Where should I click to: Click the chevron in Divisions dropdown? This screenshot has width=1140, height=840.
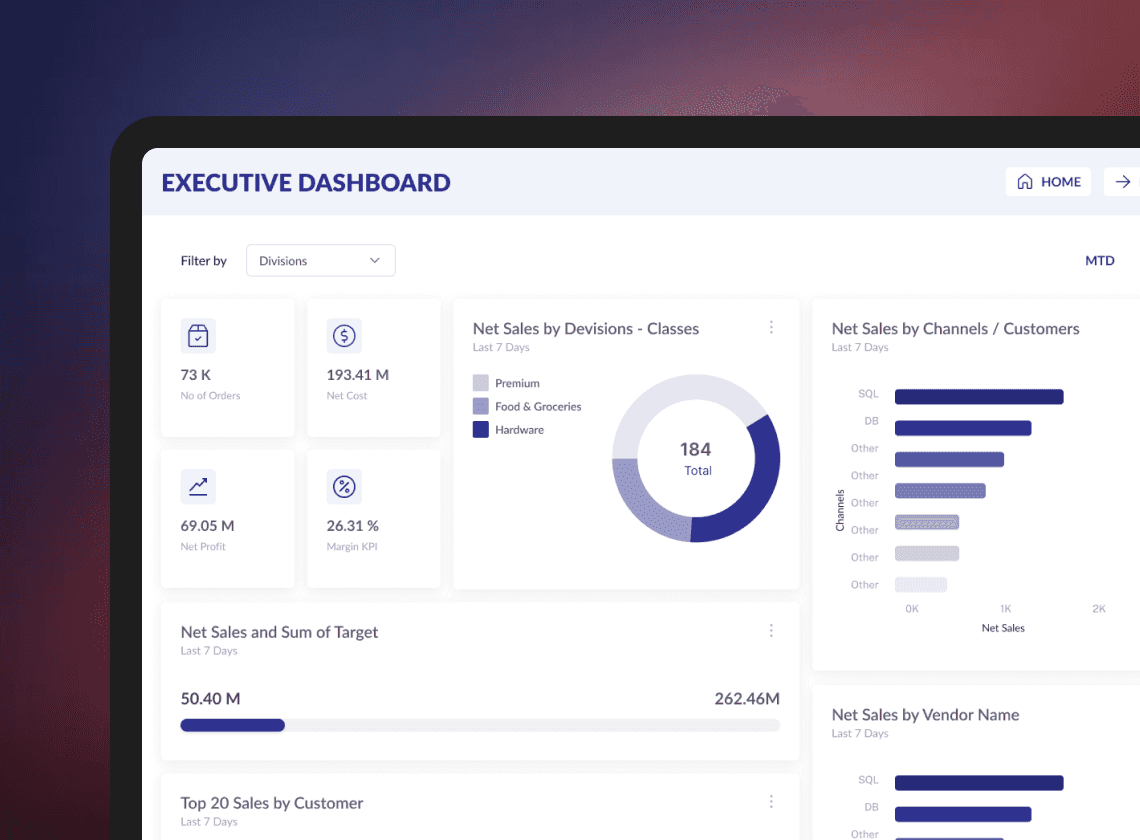pyautogui.click(x=374, y=260)
